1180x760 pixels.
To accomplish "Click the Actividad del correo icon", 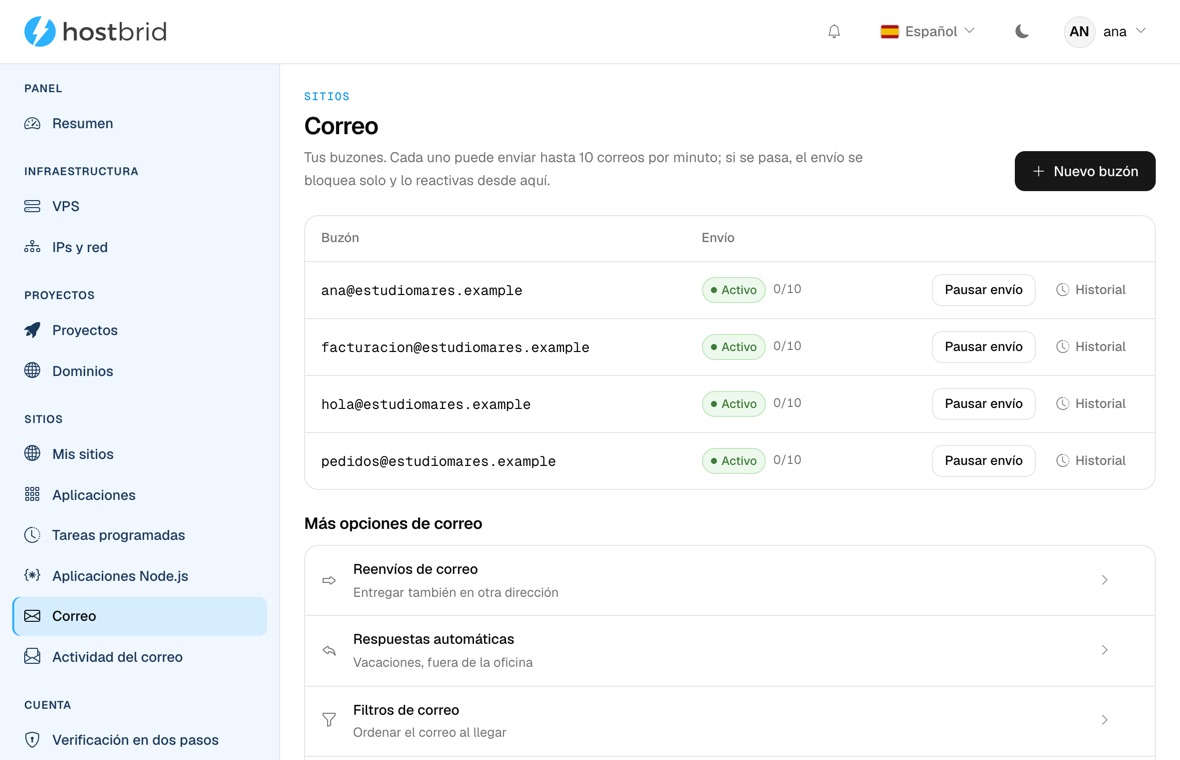I will pos(32,657).
